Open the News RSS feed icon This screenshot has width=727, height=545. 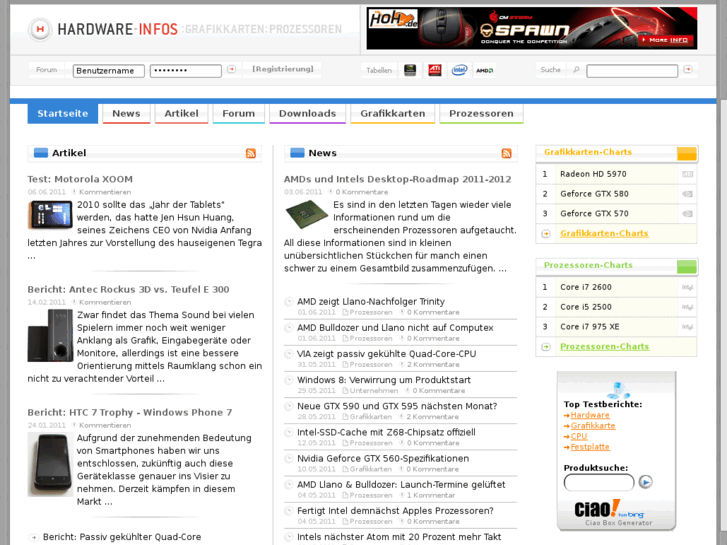(x=506, y=153)
